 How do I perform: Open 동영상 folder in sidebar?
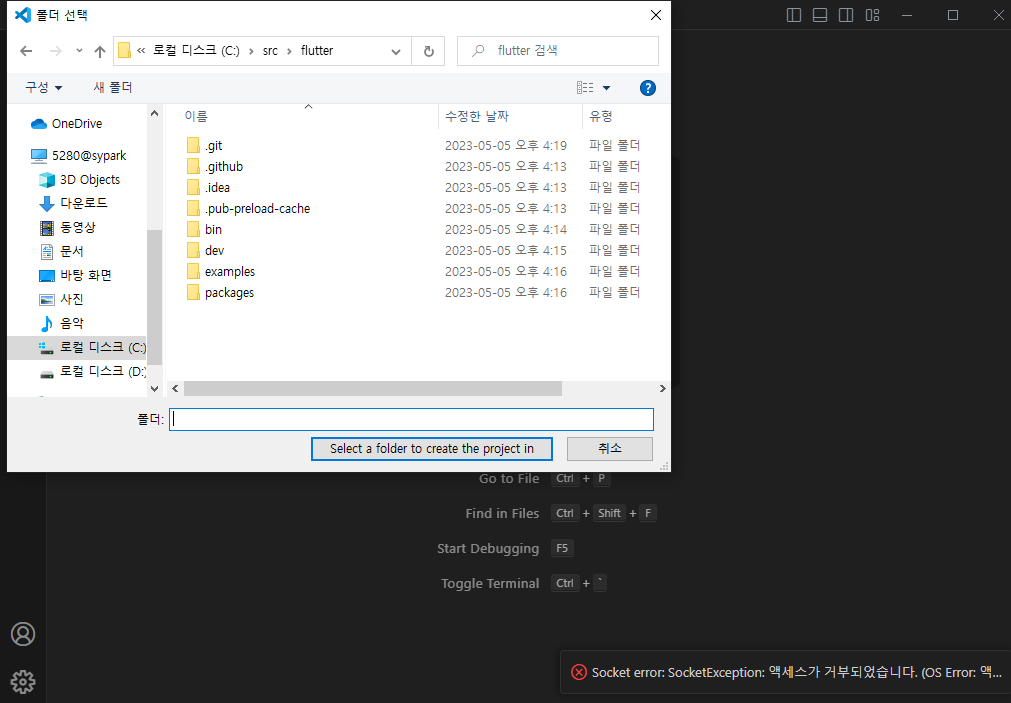coord(67,228)
